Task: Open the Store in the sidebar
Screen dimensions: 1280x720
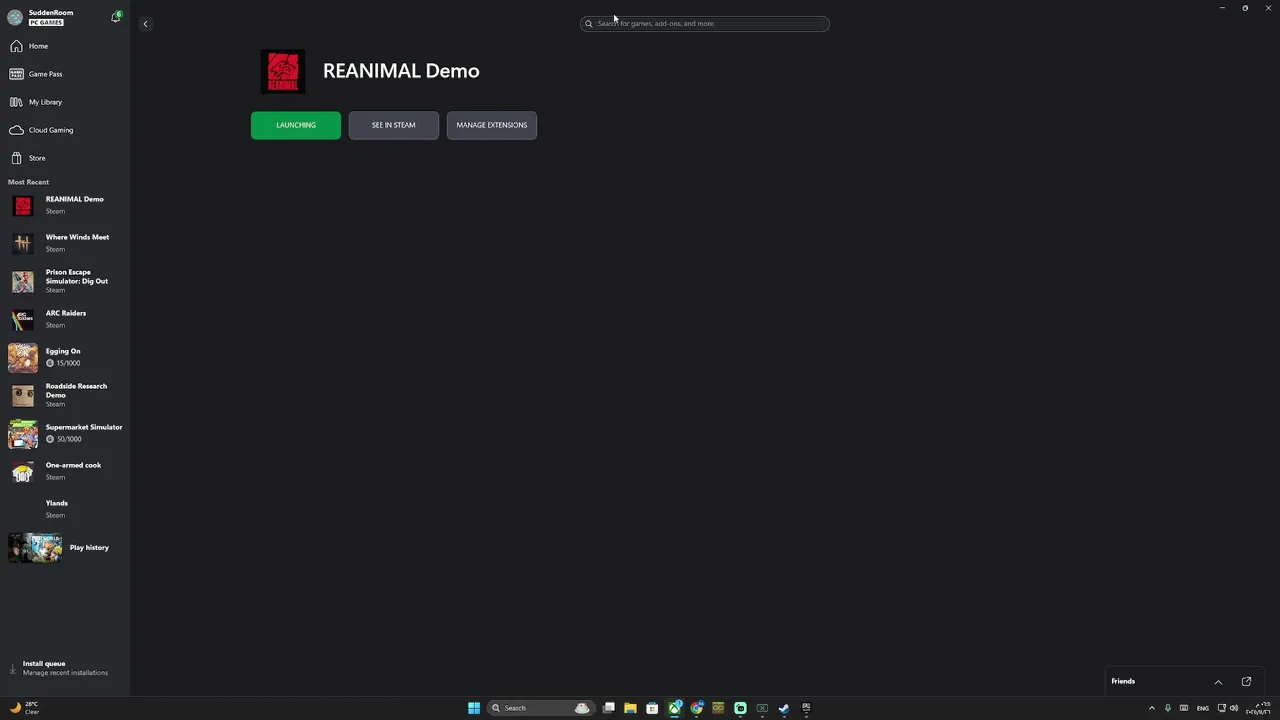Action: (x=65, y=158)
